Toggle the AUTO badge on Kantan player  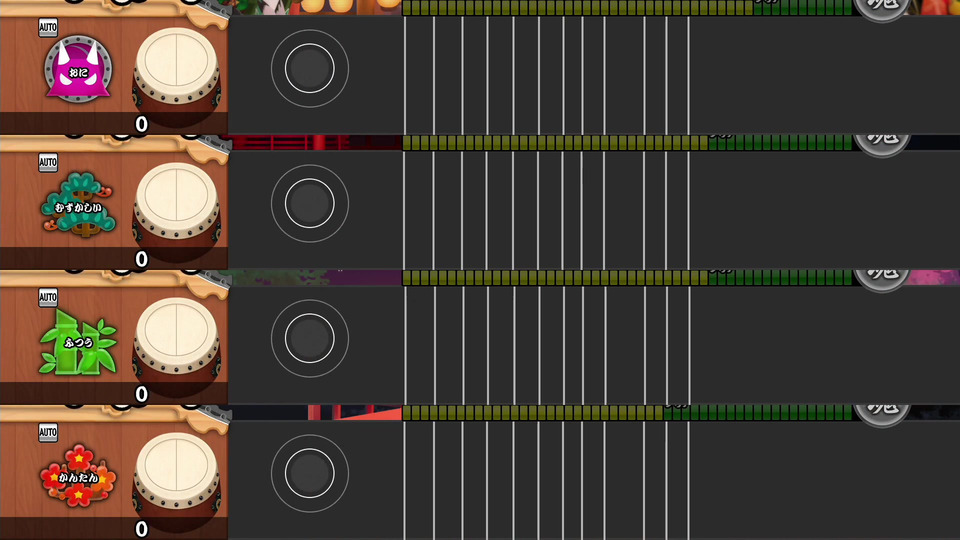point(48,433)
